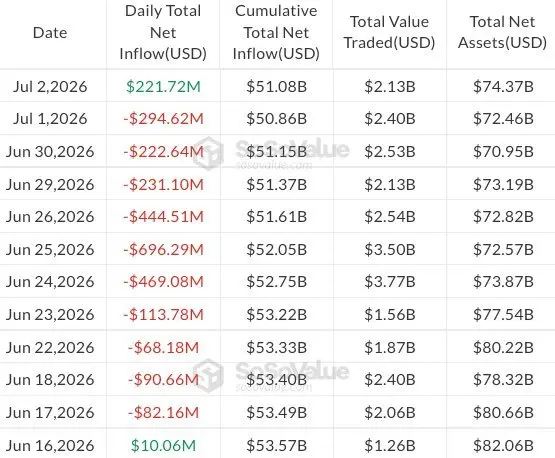Screen dimensions: 555x458
Task: Select the Date column header
Action: point(50,33)
